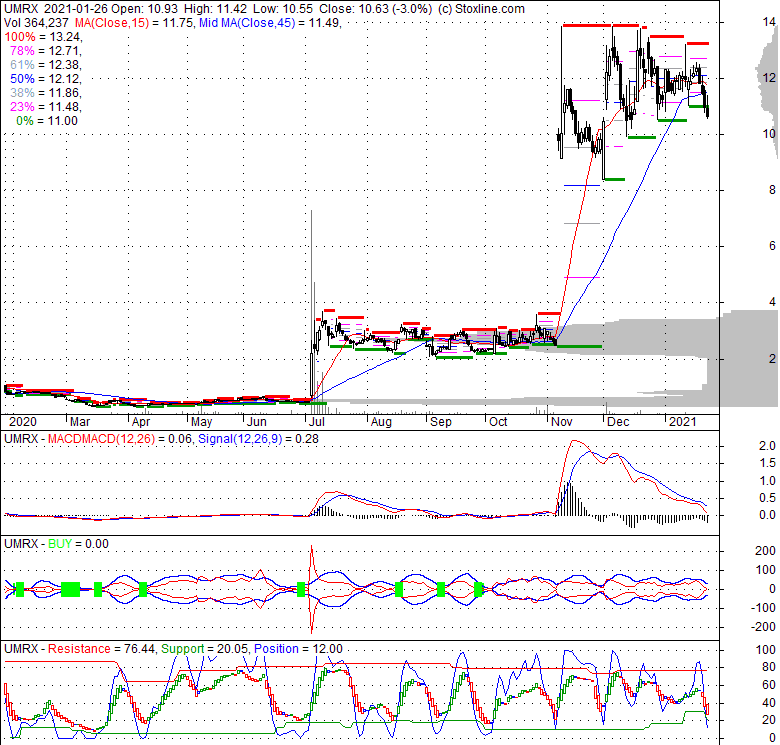
Task: Click the Jul label on time axis
Action: [x=317, y=422]
